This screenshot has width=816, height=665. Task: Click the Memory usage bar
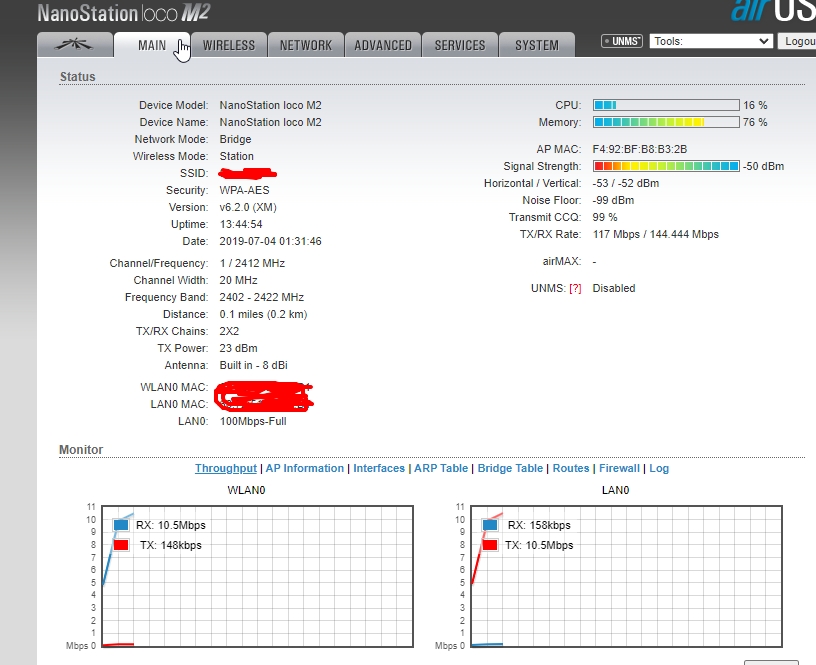click(x=666, y=122)
